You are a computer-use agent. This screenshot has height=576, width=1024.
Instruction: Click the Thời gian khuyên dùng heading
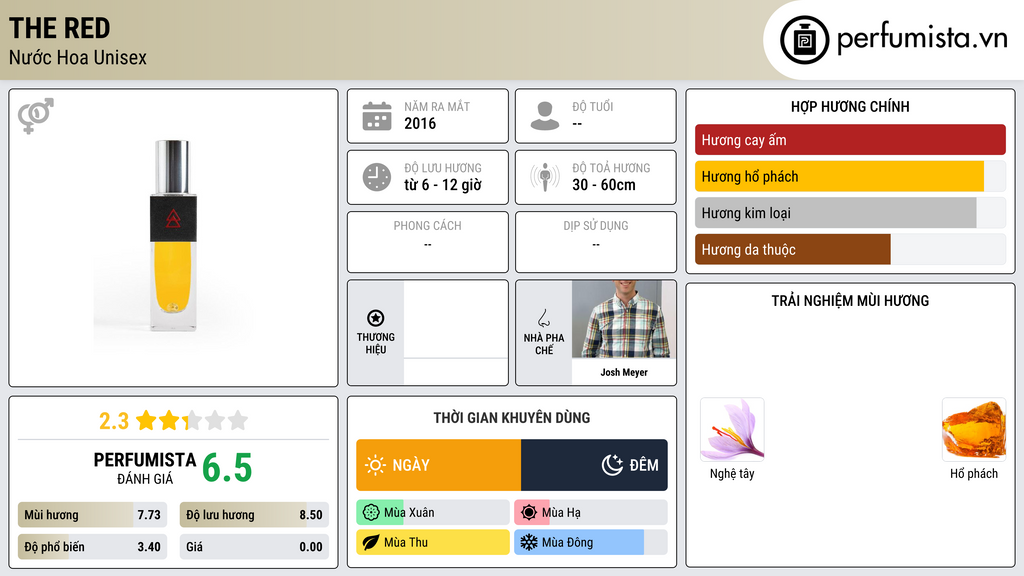511,417
